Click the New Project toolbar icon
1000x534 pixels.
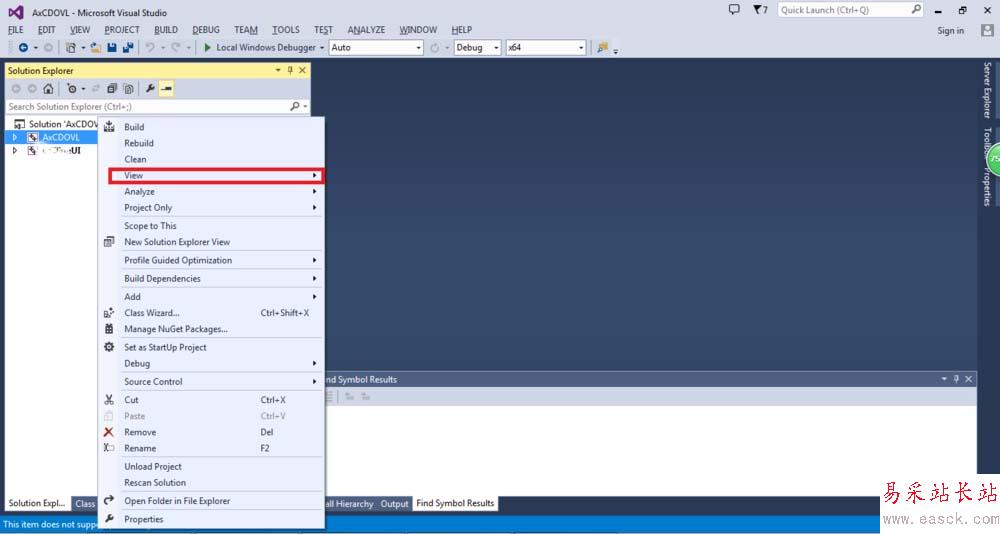pyautogui.click(x=71, y=47)
